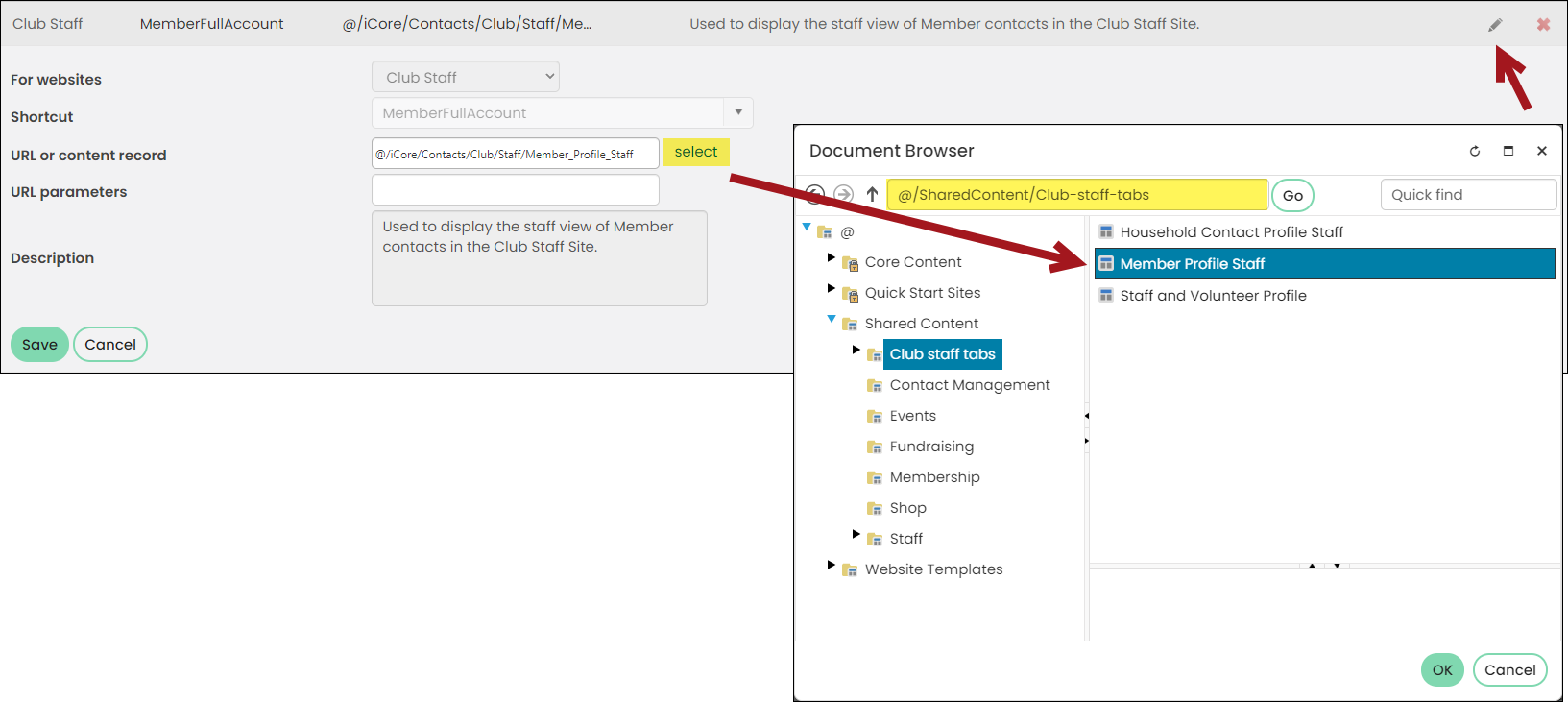
Task: Expand the Staff folder node
Action: [x=856, y=534]
